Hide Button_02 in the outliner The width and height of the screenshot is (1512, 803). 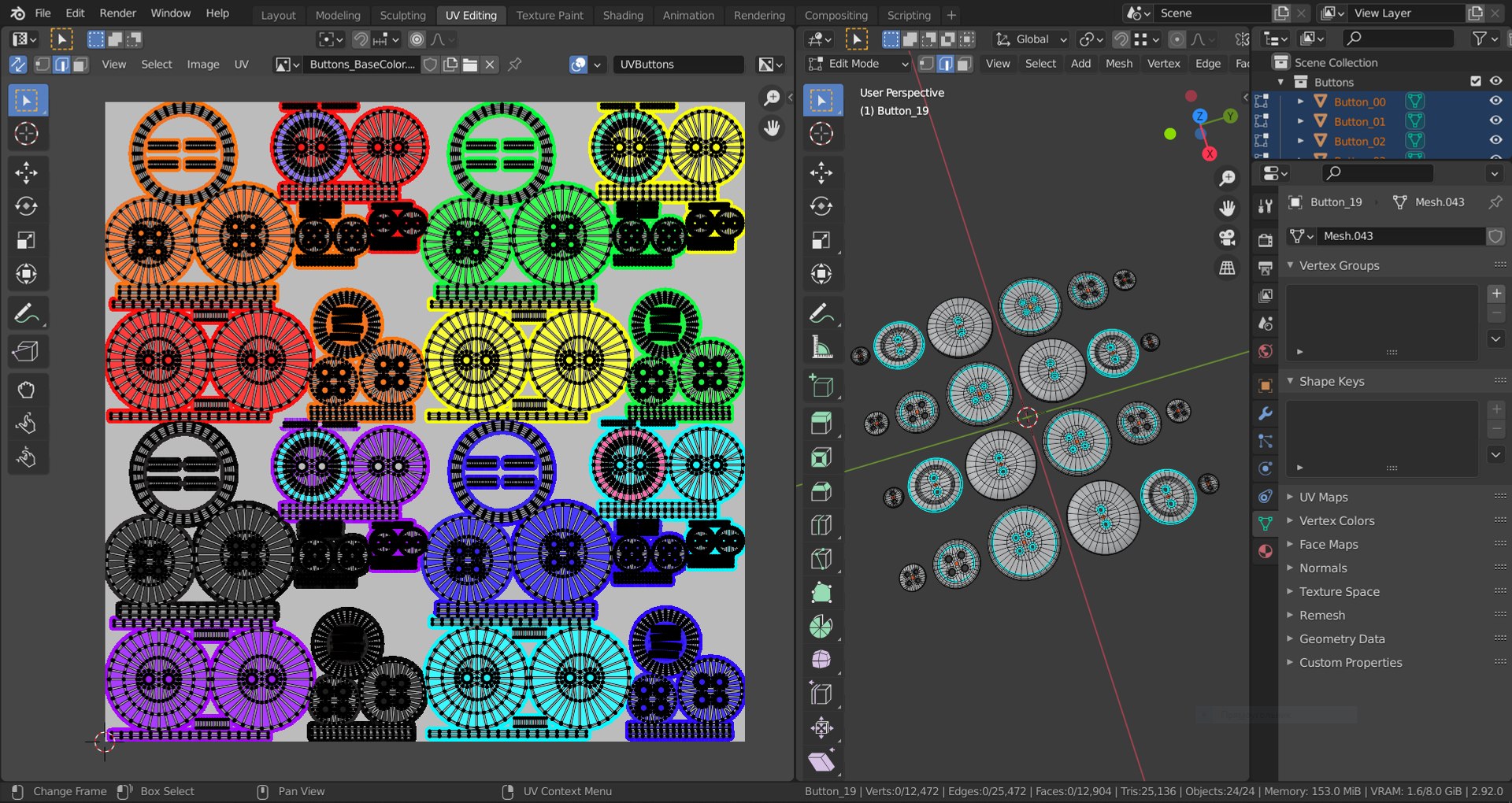tap(1495, 140)
